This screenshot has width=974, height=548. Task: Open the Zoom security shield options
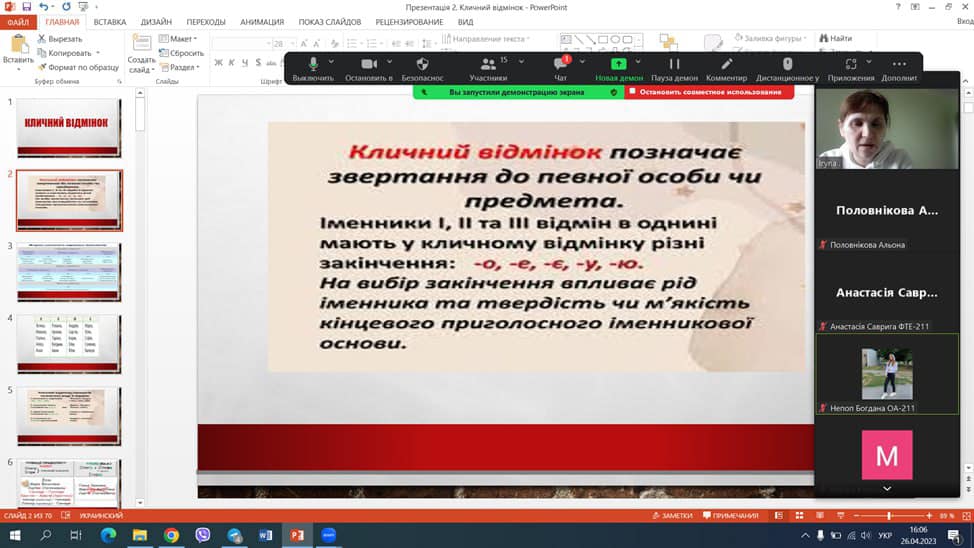tap(422, 65)
